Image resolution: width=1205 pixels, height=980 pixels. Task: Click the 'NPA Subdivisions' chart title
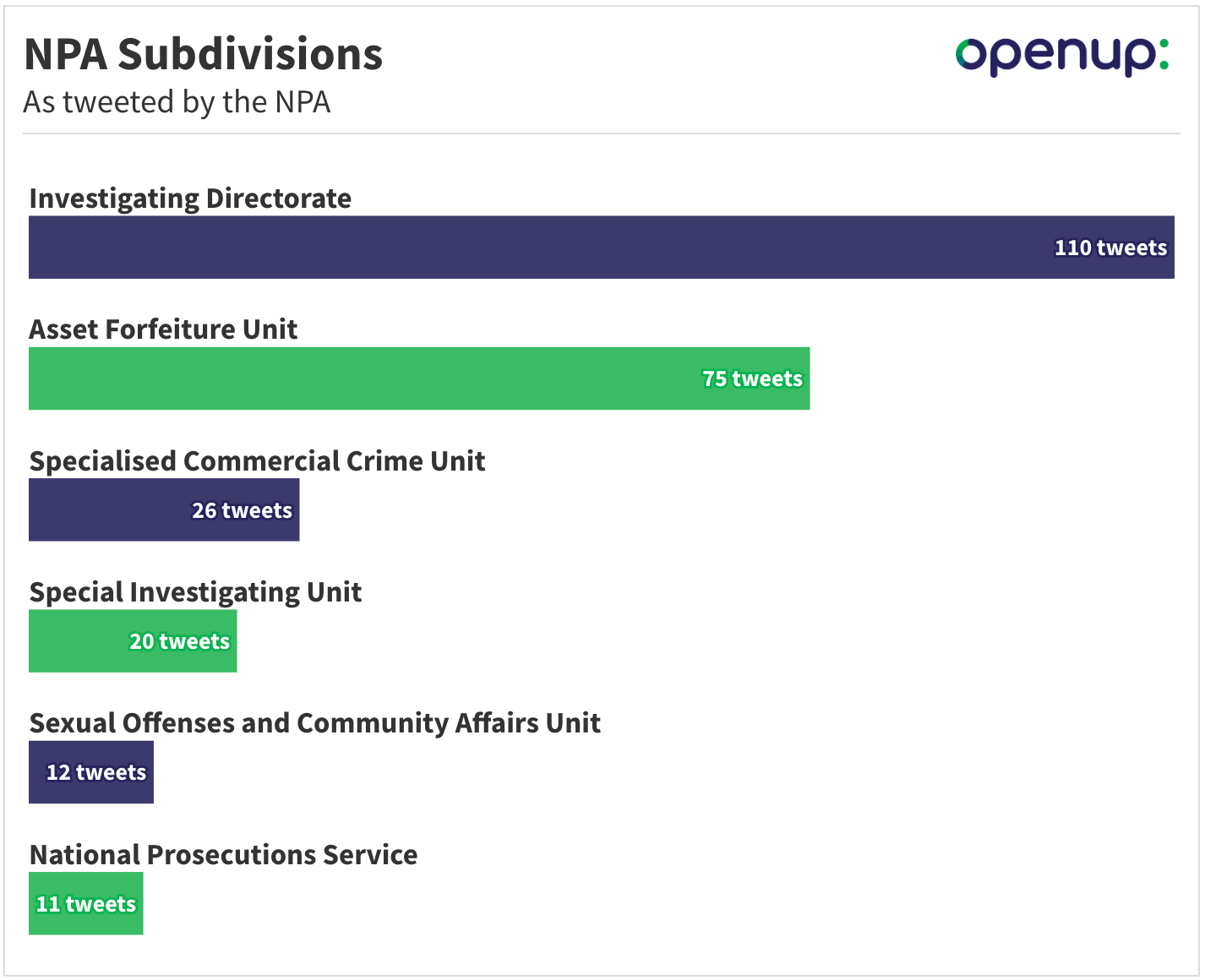point(204,54)
